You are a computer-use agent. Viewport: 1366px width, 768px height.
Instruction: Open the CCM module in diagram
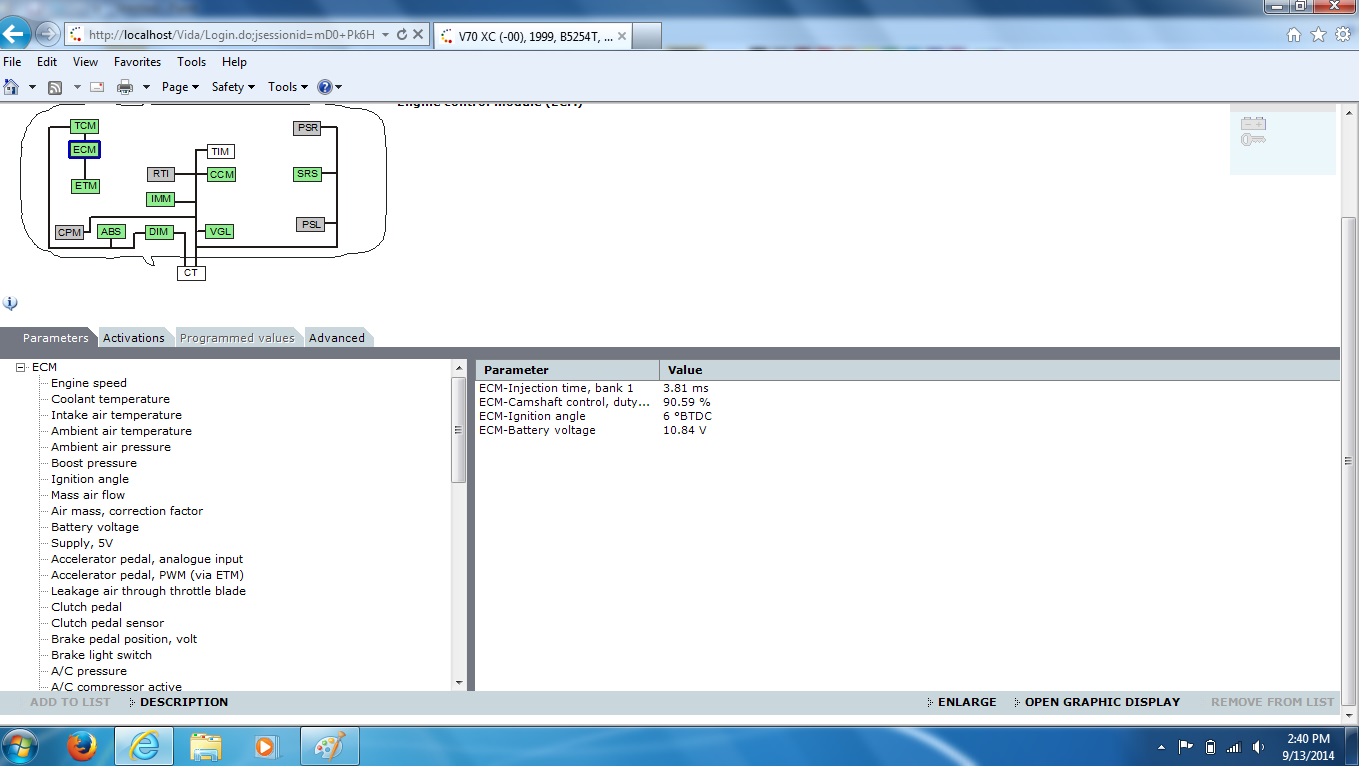[x=221, y=175]
